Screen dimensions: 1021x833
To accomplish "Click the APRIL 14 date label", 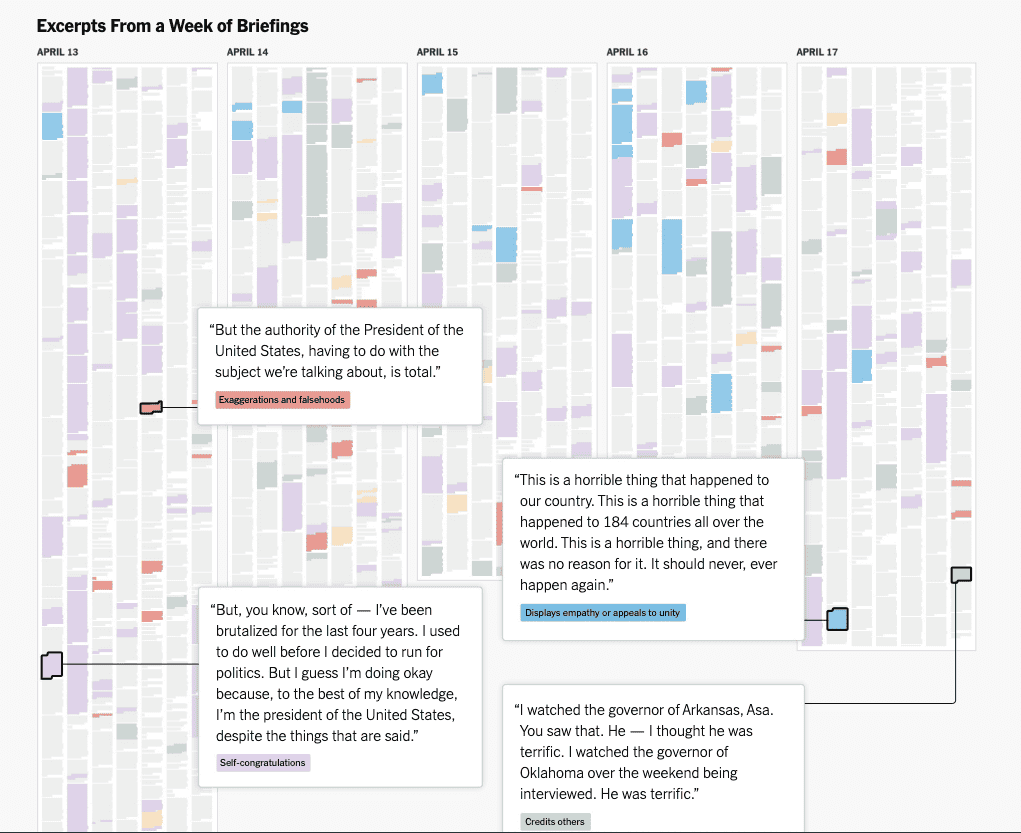I will click(x=248, y=52).
